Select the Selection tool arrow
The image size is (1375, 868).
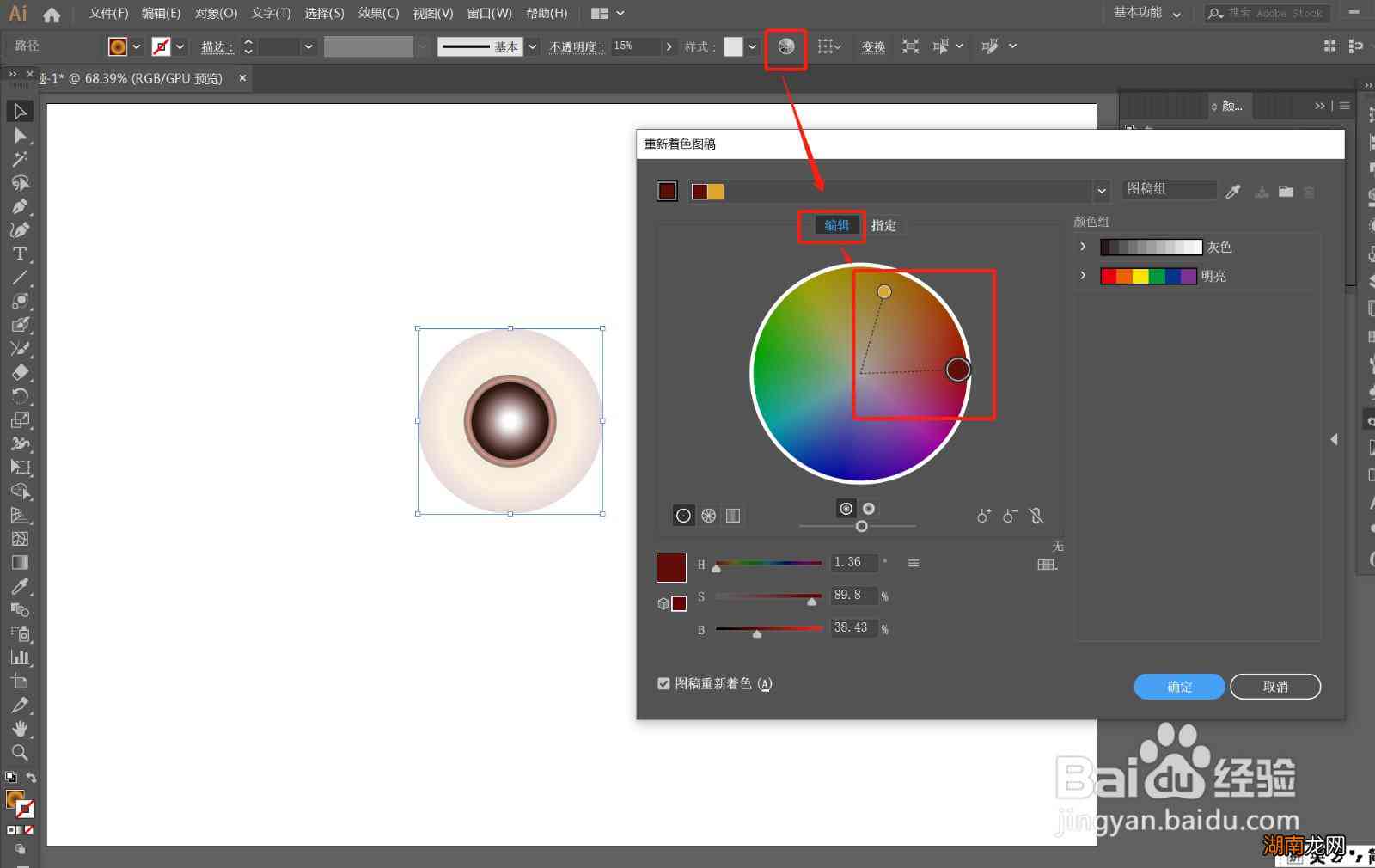tap(21, 111)
